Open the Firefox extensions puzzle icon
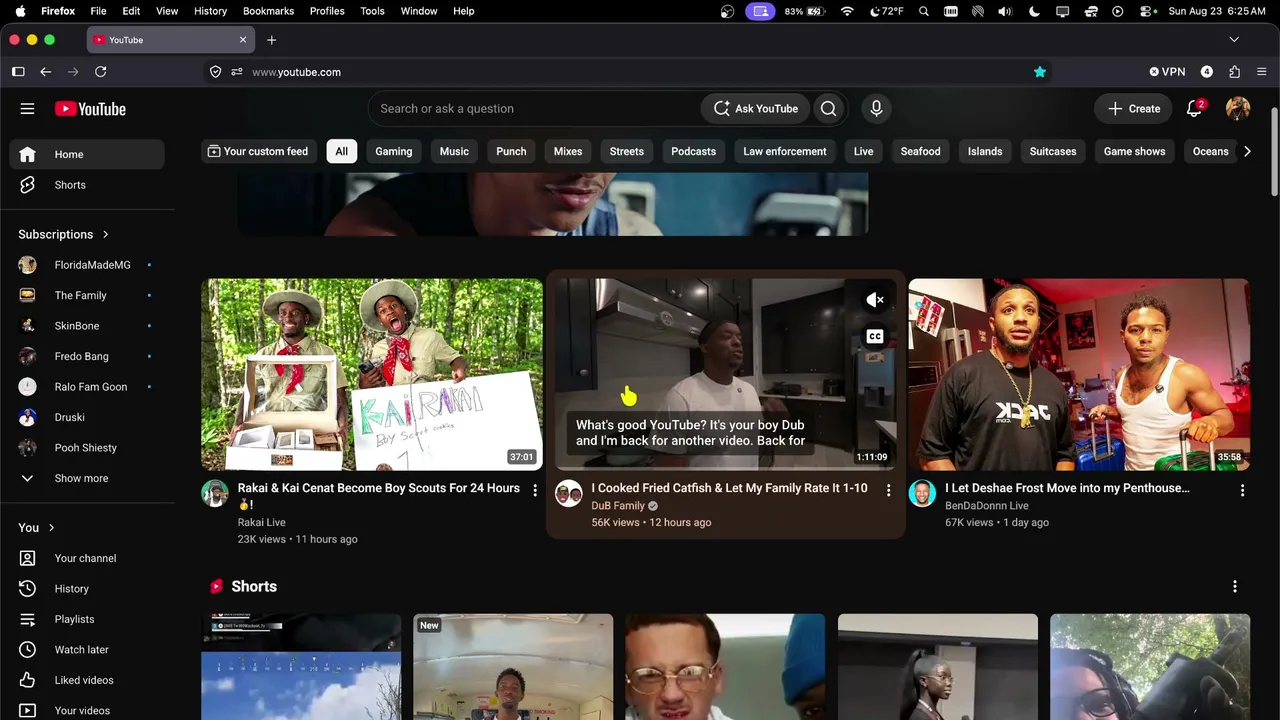The image size is (1280, 720). pos(1234,72)
